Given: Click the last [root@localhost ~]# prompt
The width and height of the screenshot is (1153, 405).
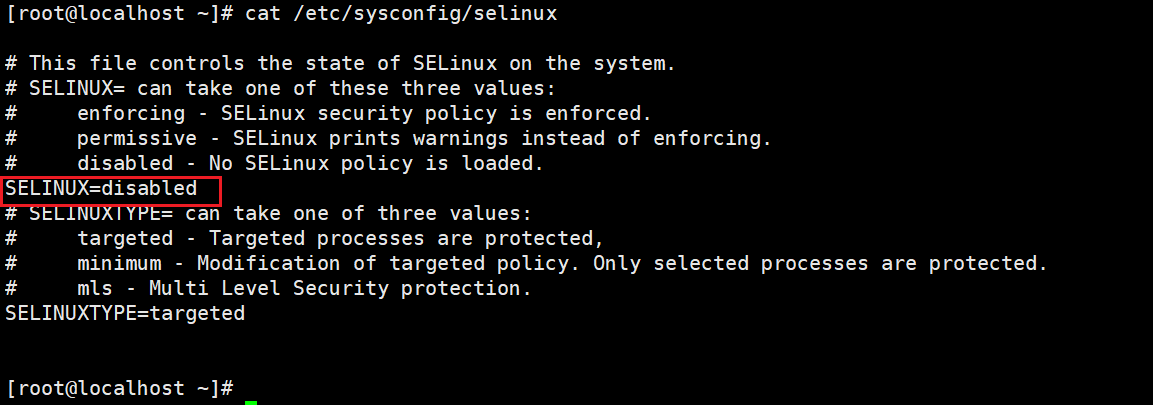Looking at the screenshot, I should click(119, 388).
